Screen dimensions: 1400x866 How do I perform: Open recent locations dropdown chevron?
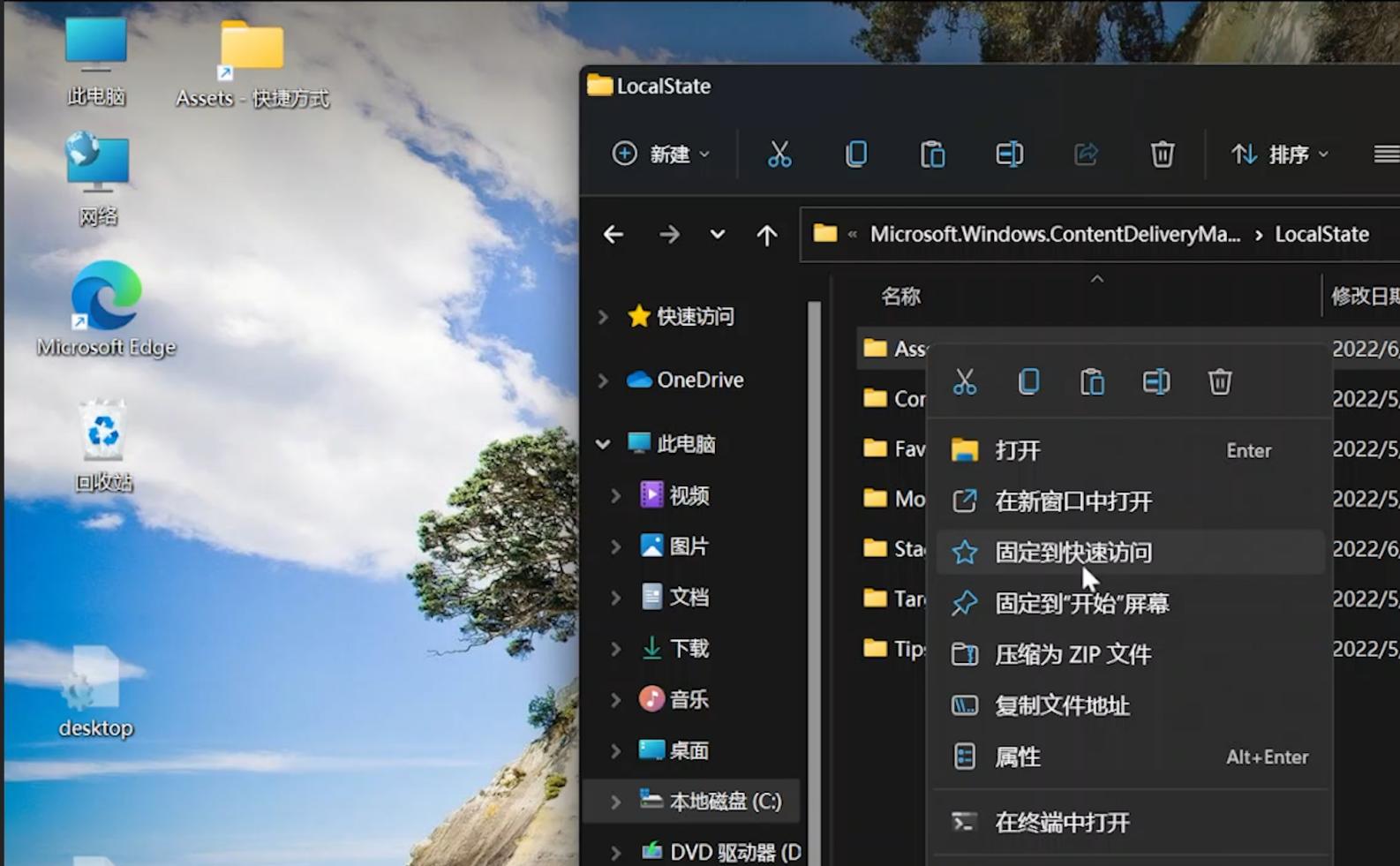click(x=718, y=235)
